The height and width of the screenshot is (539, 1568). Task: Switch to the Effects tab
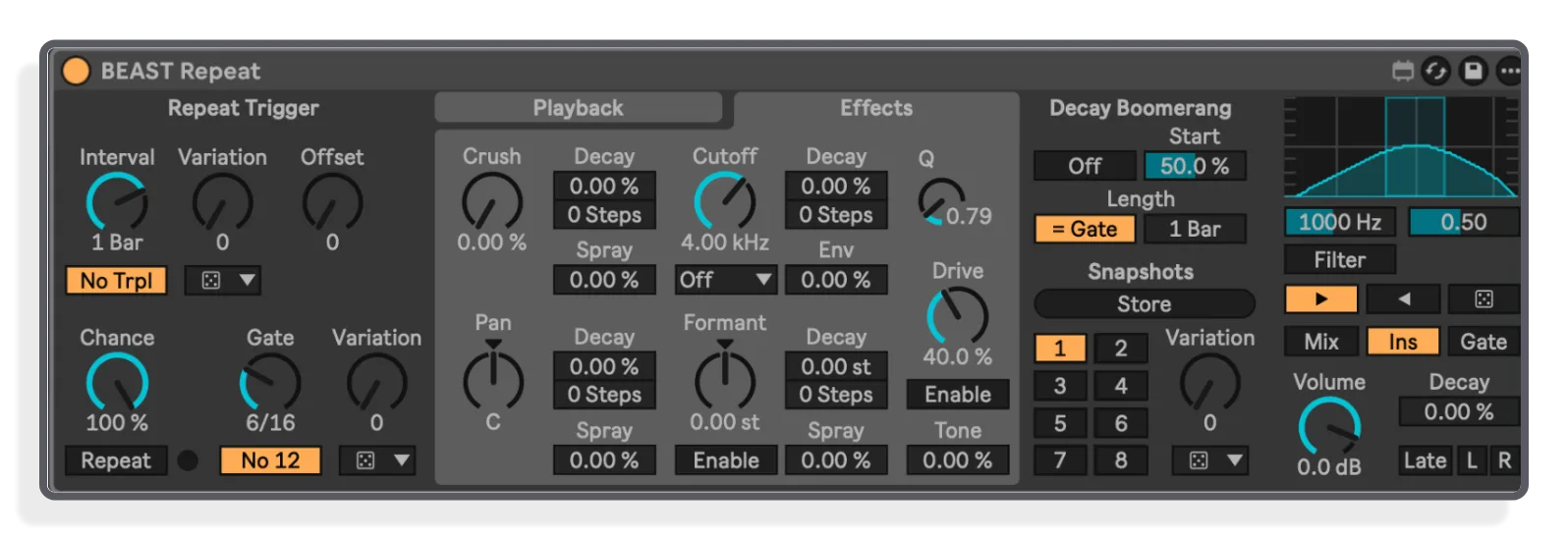coord(876,108)
